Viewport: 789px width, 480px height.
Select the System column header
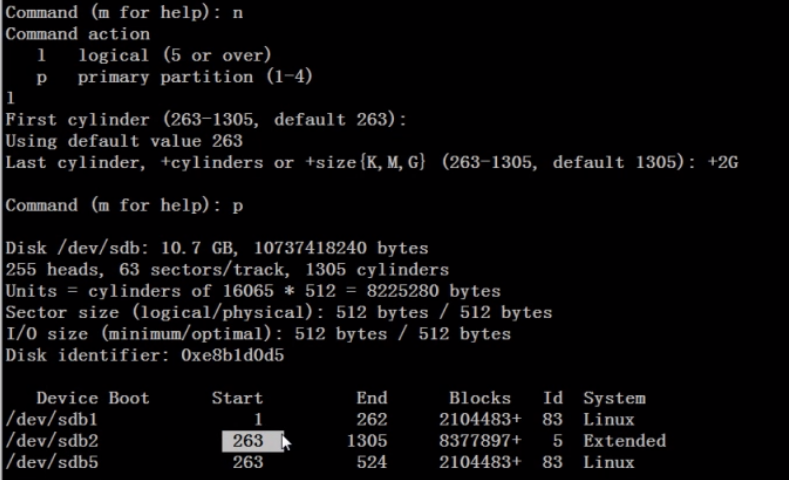click(614, 398)
